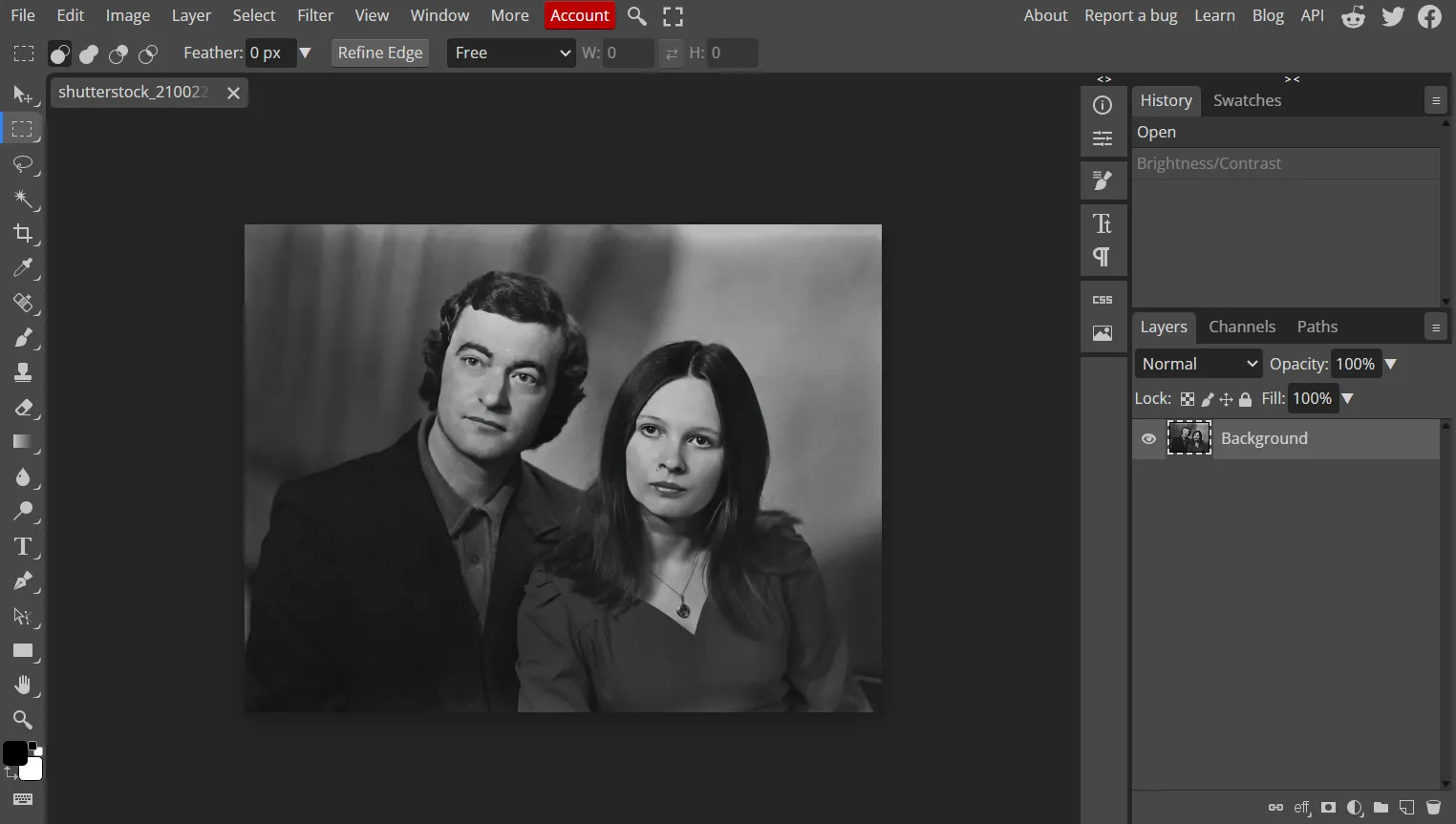Select the Clone Stamp tool

tap(24, 372)
